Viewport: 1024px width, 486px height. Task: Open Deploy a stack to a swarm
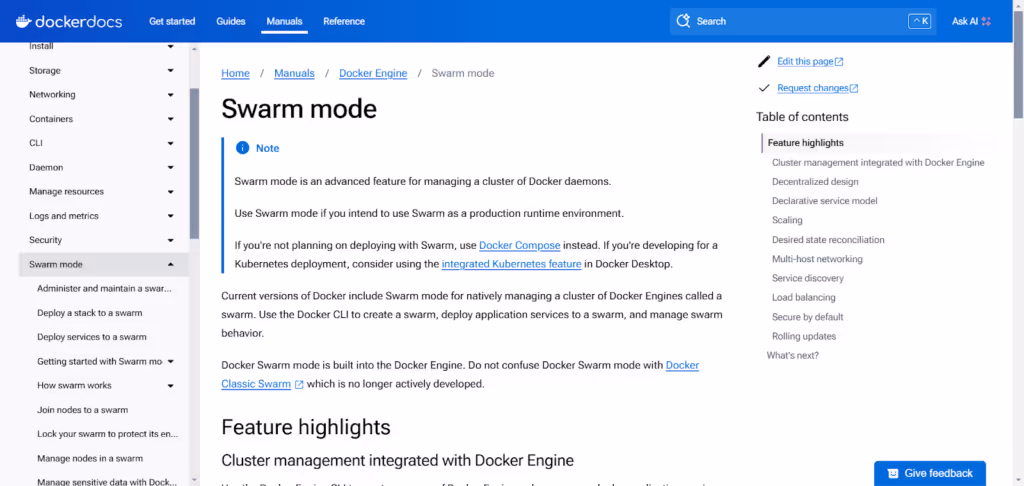click(x=89, y=313)
